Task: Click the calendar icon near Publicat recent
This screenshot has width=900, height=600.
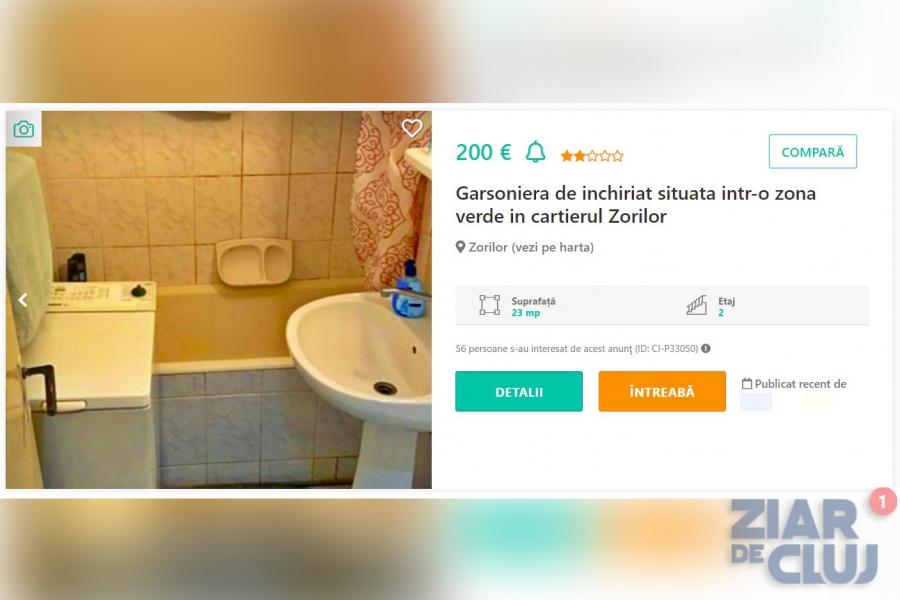Action: tap(747, 384)
